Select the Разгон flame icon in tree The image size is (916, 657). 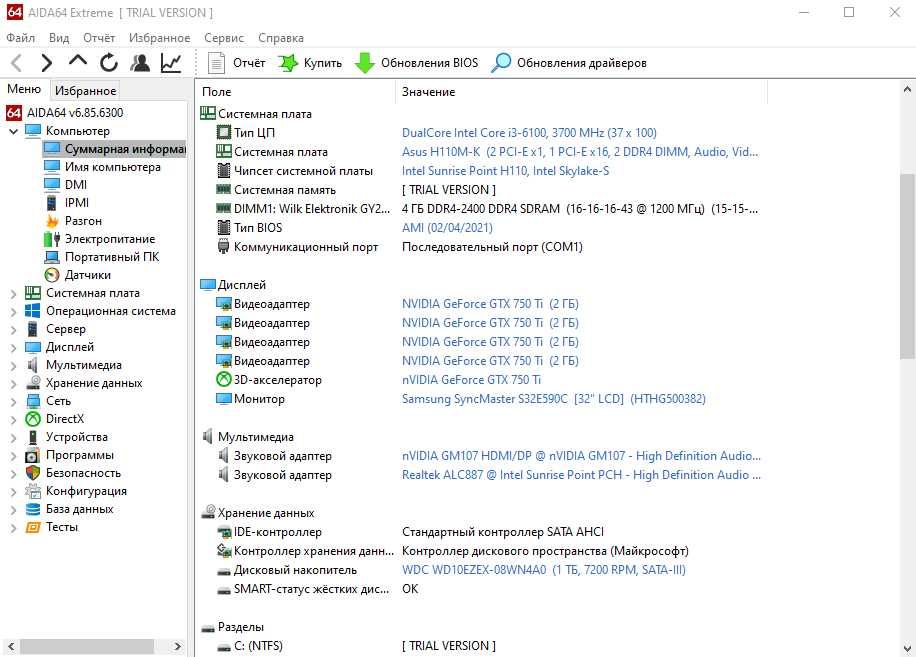(x=52, y=221)
